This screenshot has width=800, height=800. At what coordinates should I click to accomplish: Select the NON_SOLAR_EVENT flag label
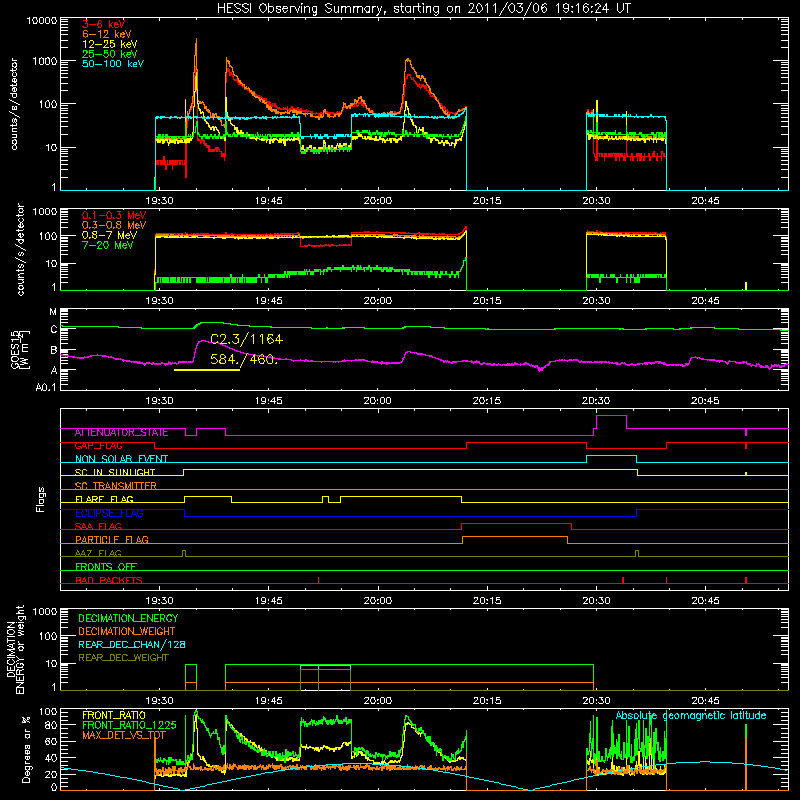click(121, 459)
